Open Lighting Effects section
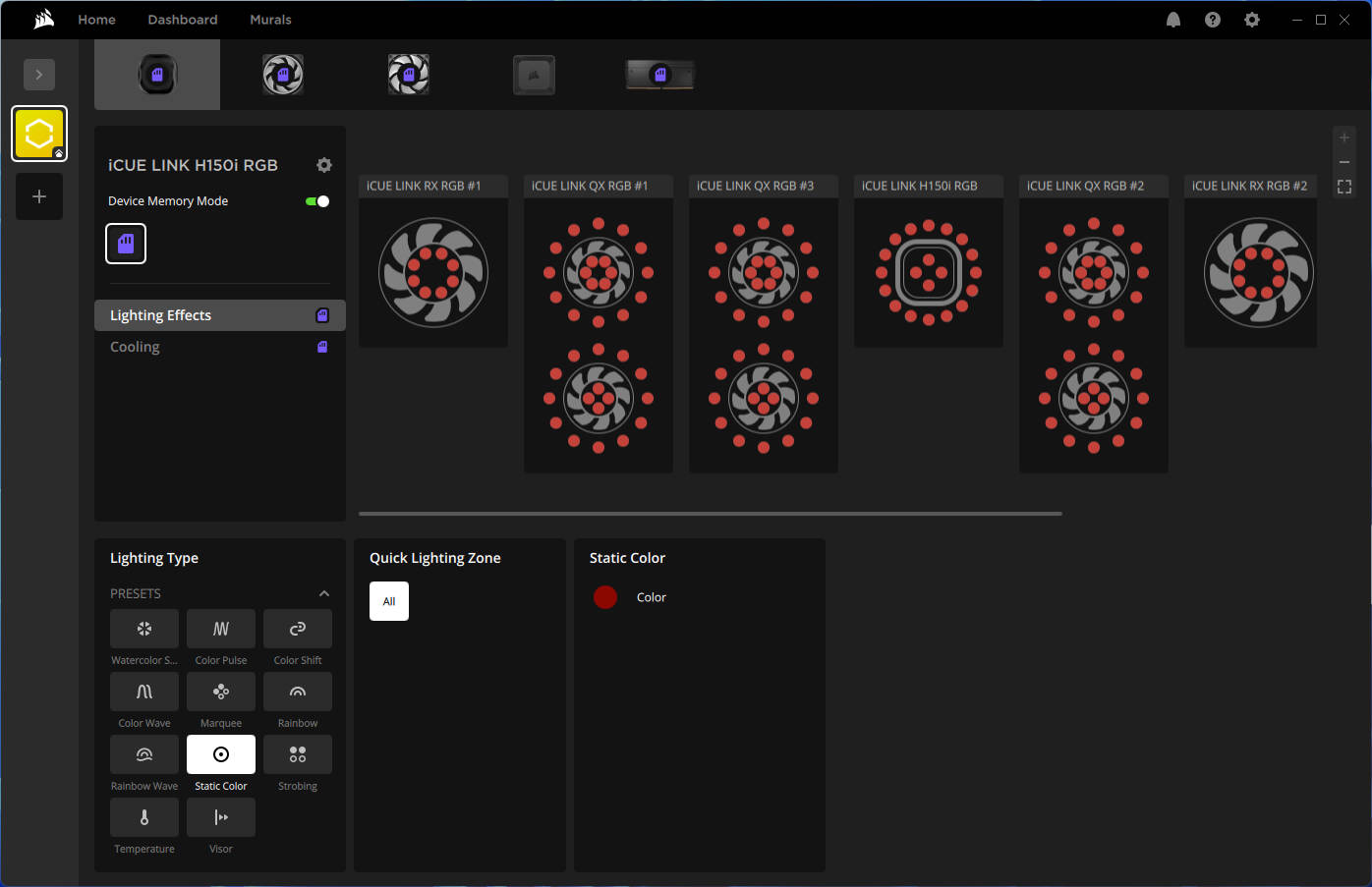This screenshot has width=1372, height=887. coord(220,315)
